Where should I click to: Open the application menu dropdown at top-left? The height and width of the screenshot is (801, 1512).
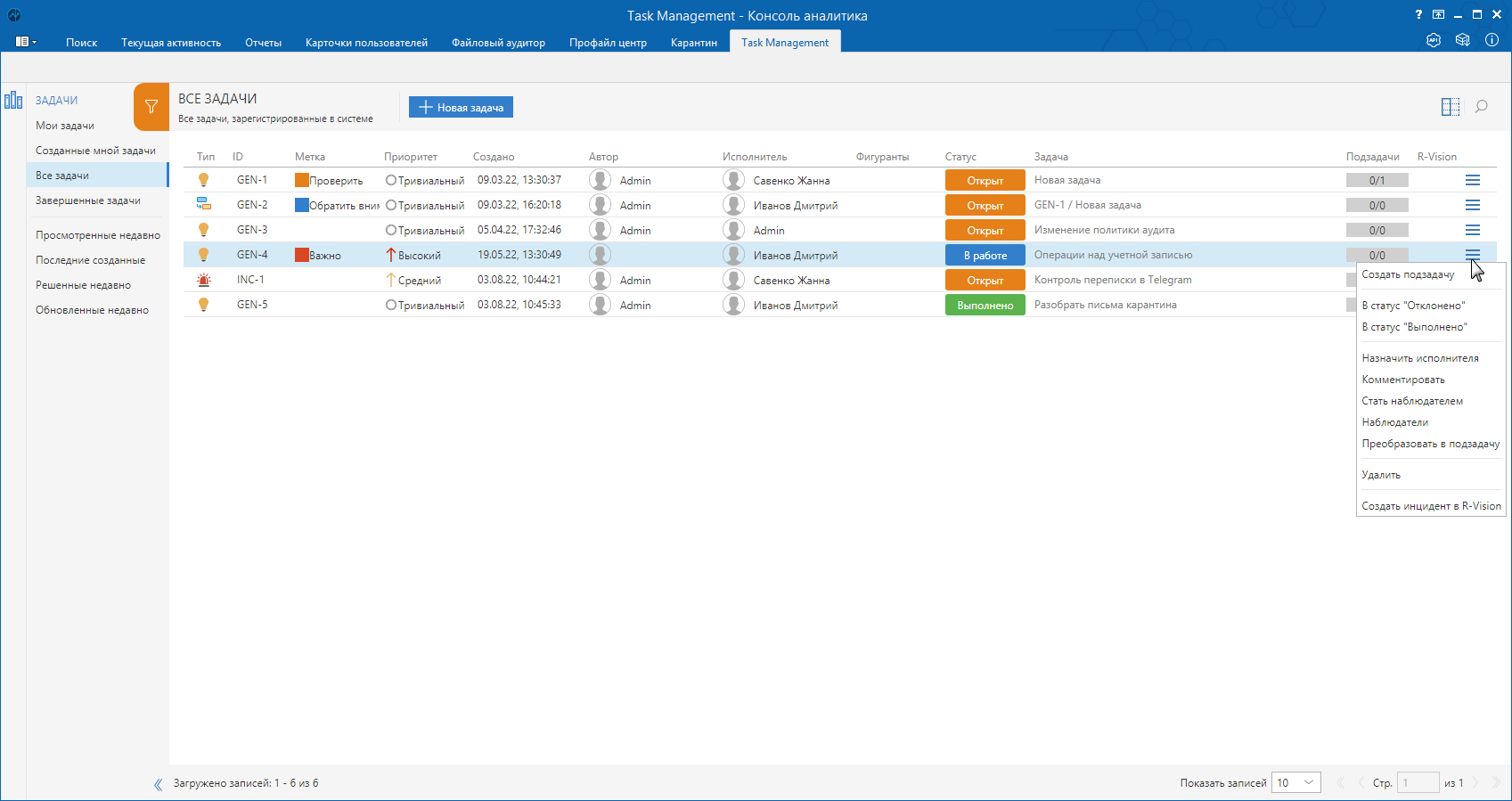click(x=26, y=42)
